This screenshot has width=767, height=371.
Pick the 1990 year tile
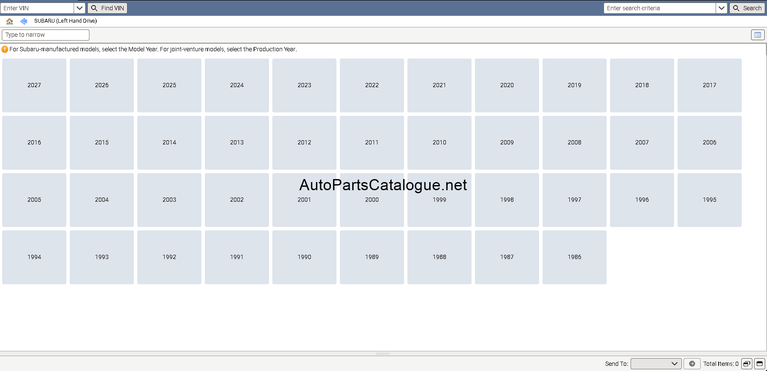tap(304, 257)
